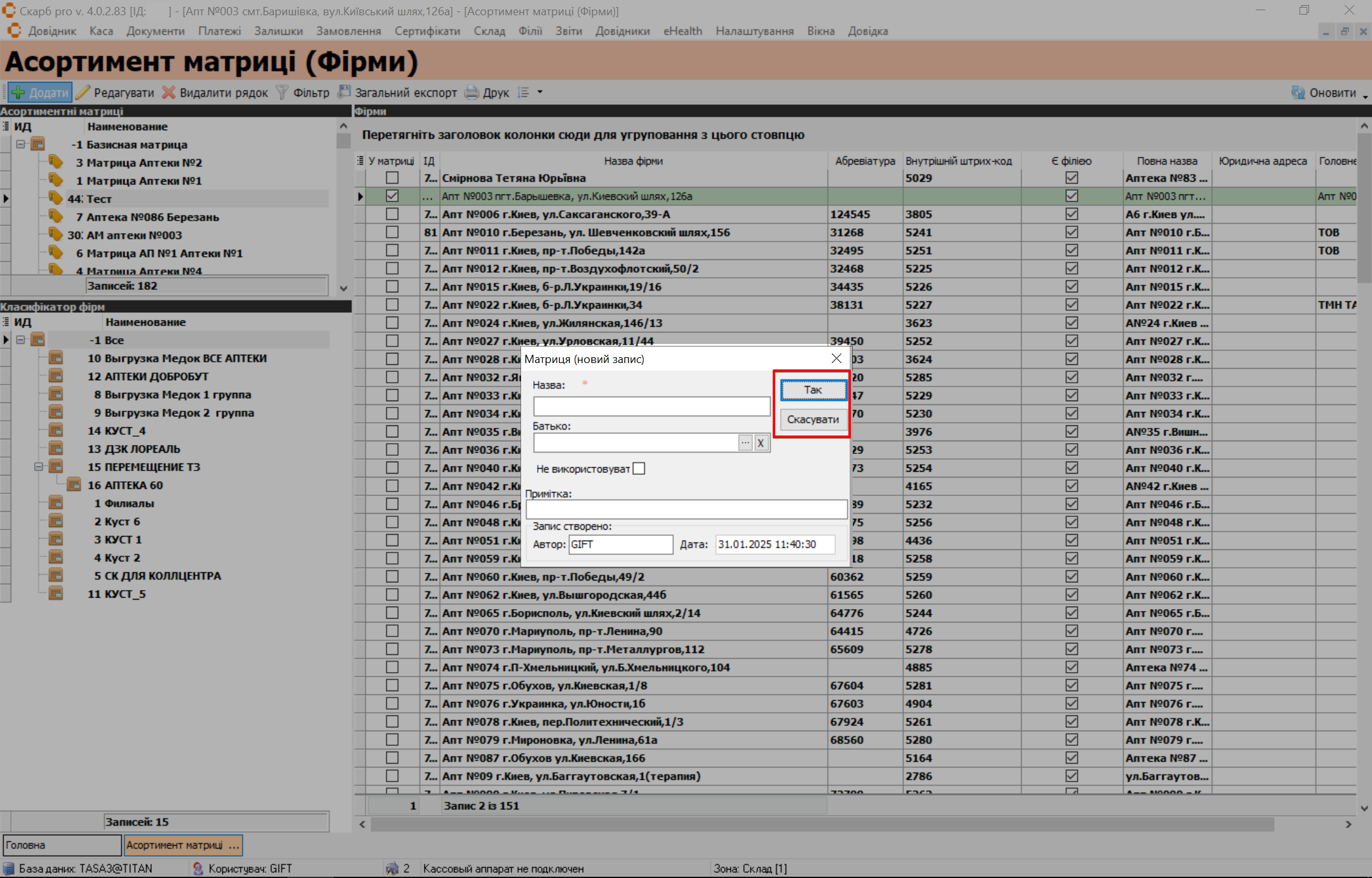Open Батько selection via ellipsis button
This screenshot has width=1372, height=878.
coord(745,443)
